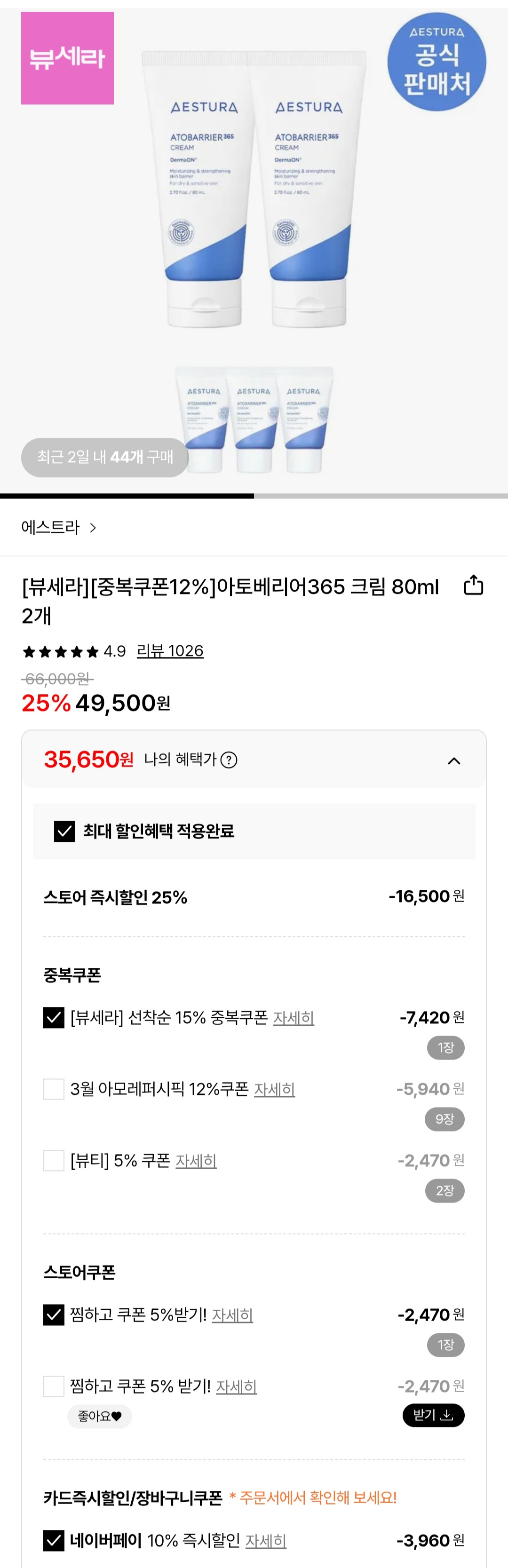View 자세히 details for 아모레퍼시픽 12%쿠폰

pos(274,1090)
